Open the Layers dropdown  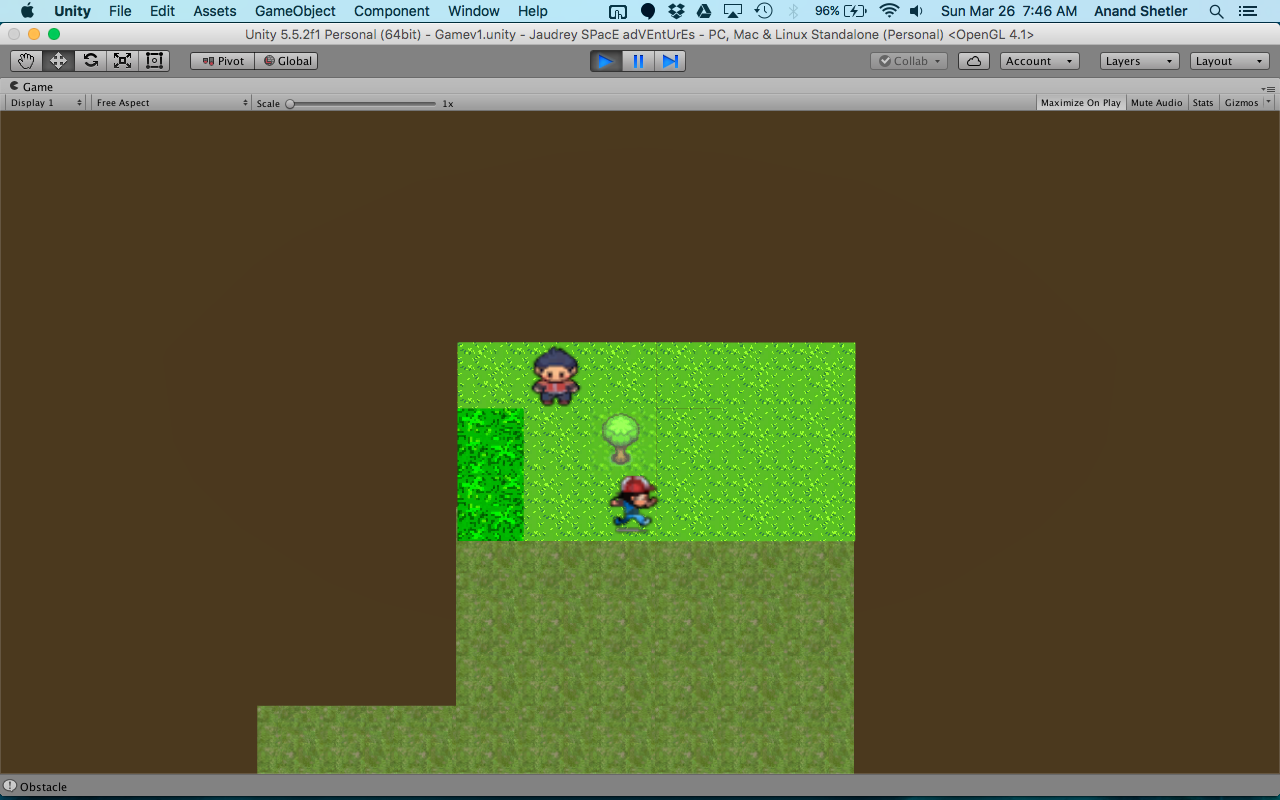pos(1140,61)
